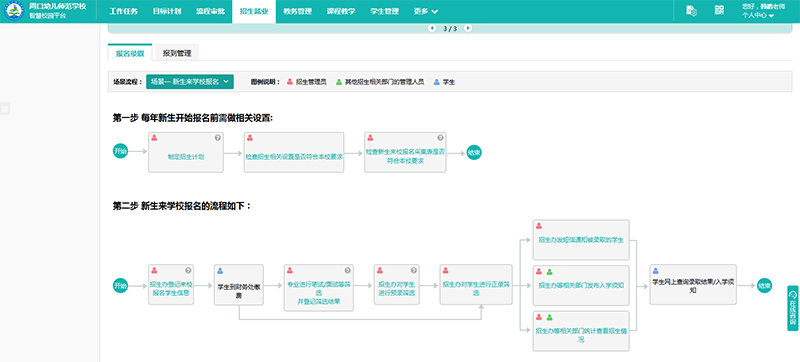The height and width of the screenshot is (362, 800).
Task: Open the 教务管理 menu
Action: (x=297, y=11)
